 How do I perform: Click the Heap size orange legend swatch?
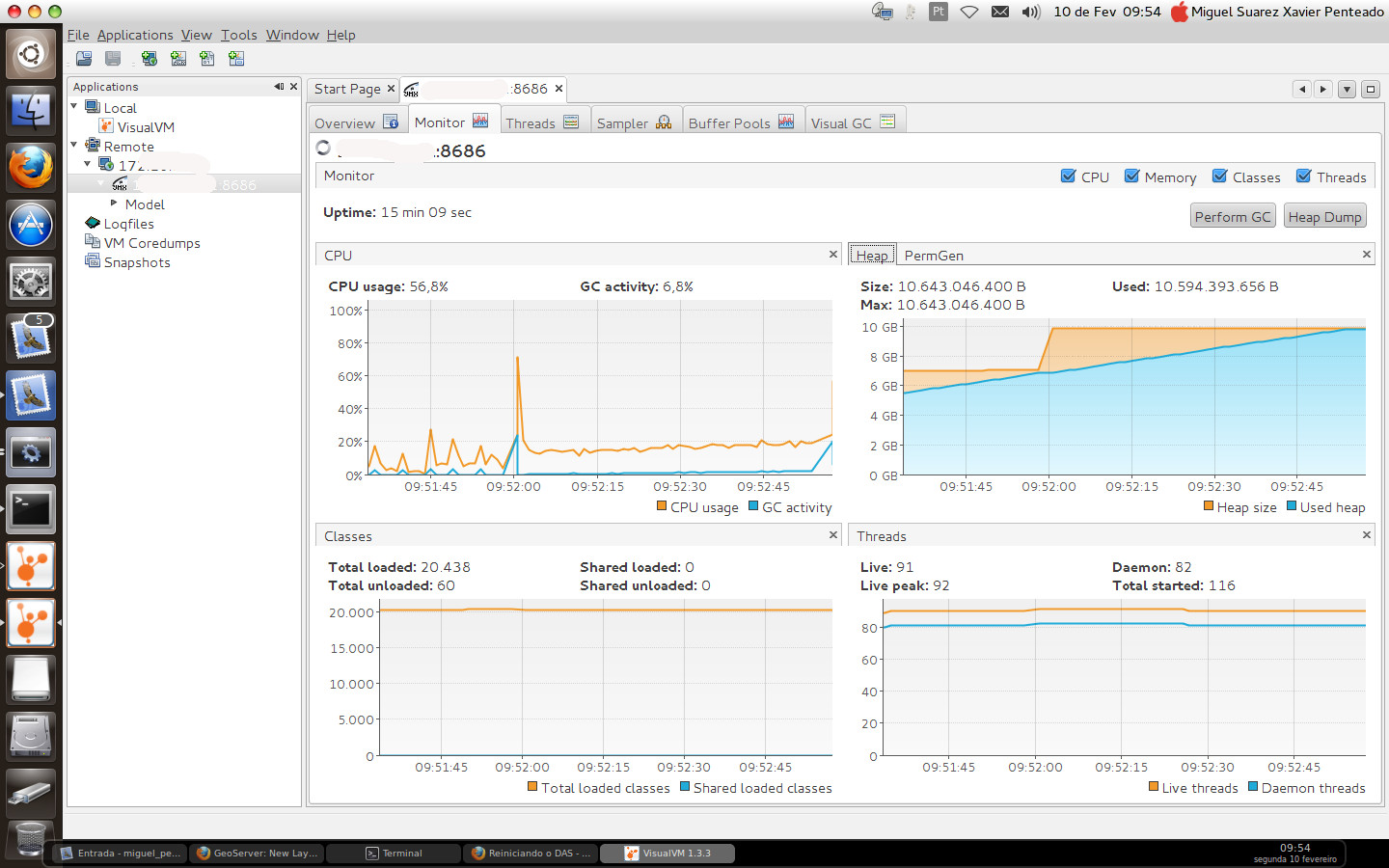coord(1209,506)
